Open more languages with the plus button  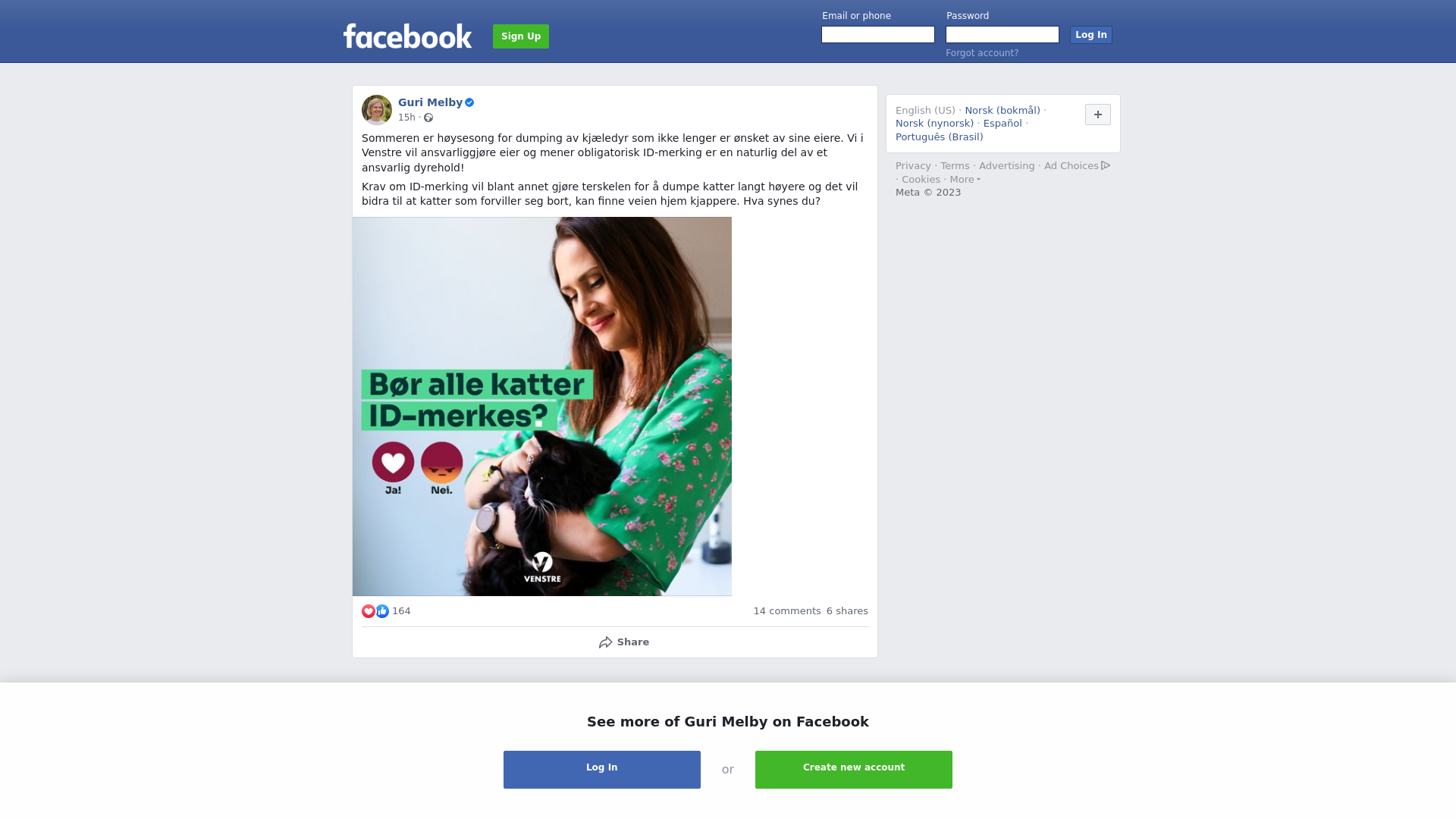coord(1098,115)
